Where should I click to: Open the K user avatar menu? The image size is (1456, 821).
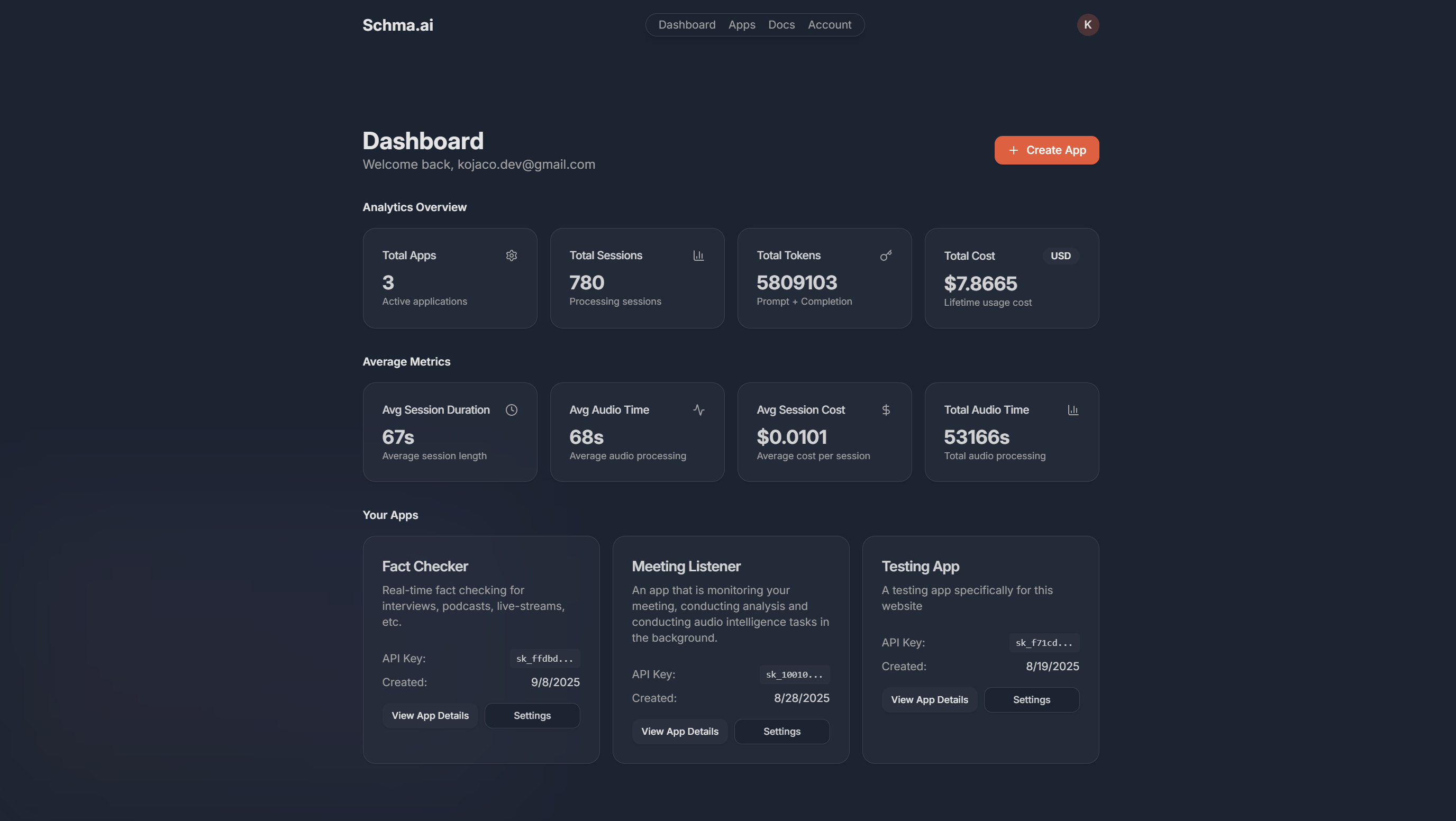coord(1087,25)
